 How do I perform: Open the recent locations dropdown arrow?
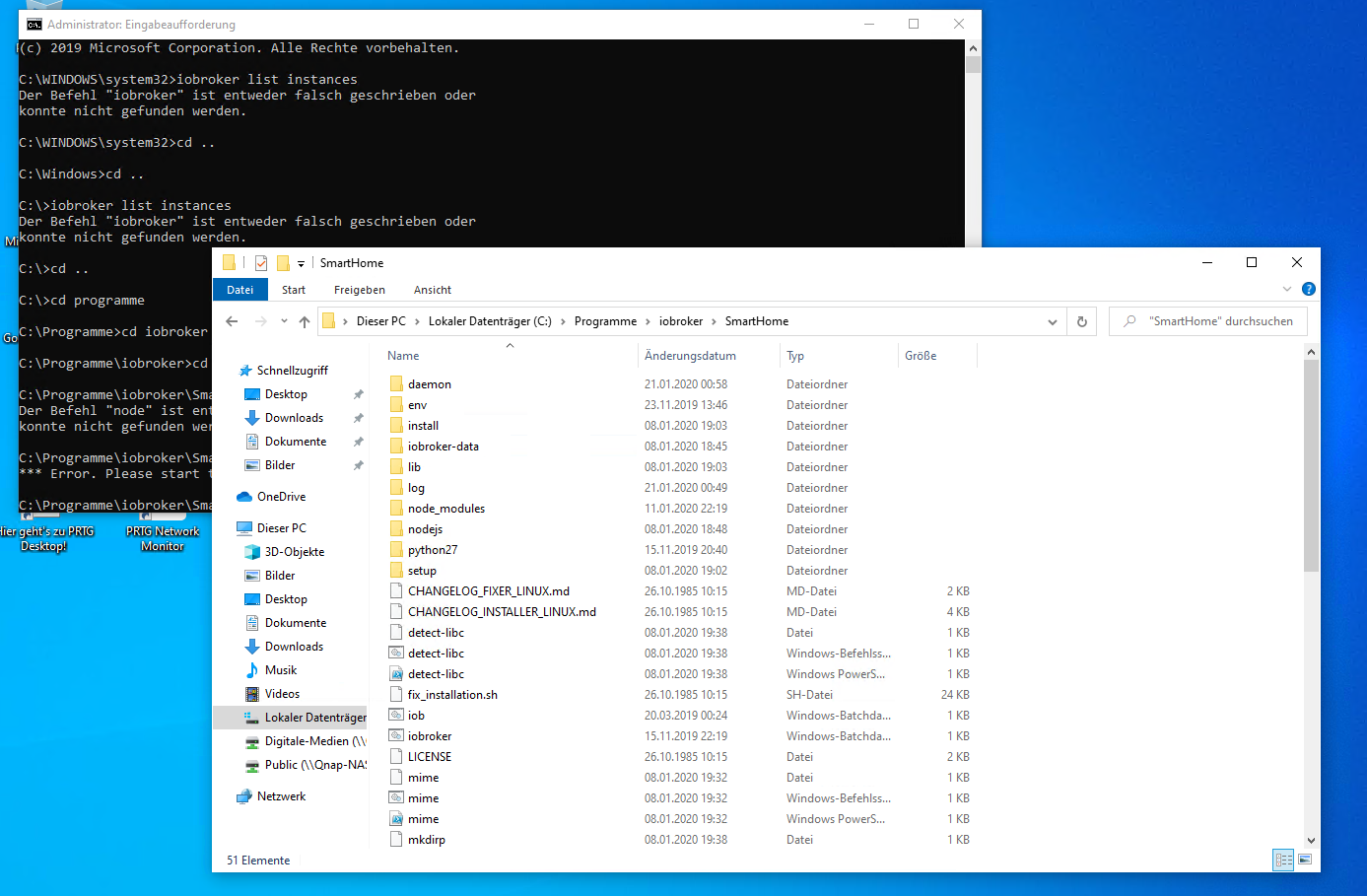tap(284, 321)
